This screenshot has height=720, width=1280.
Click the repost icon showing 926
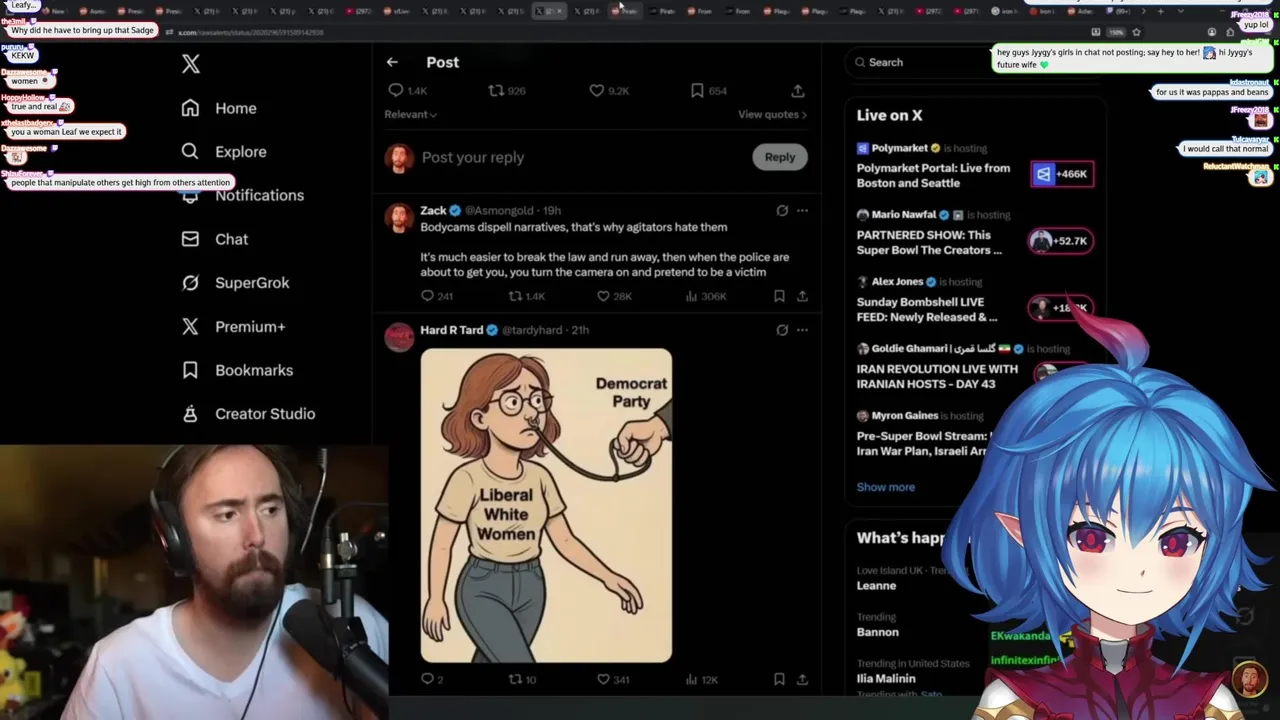(496, 90)
